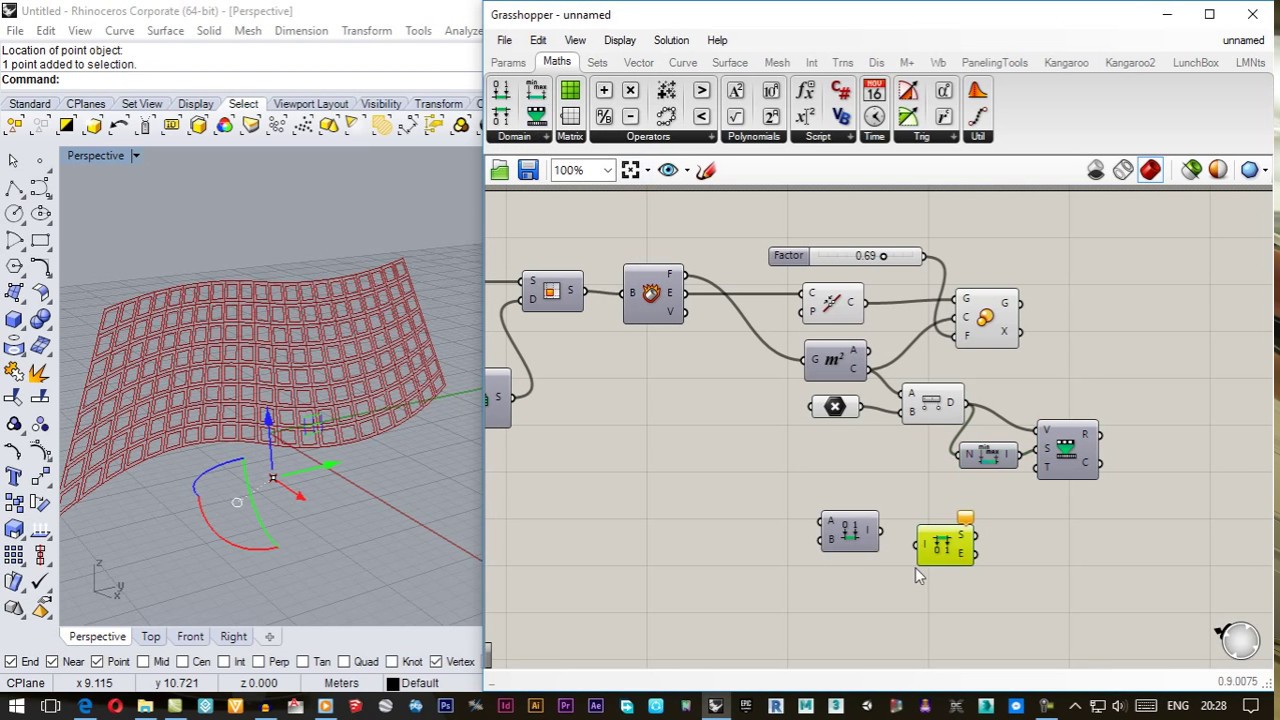Click the Meters units status field
The width and height of the screenshot is (1280, 720).
[341, 683]
